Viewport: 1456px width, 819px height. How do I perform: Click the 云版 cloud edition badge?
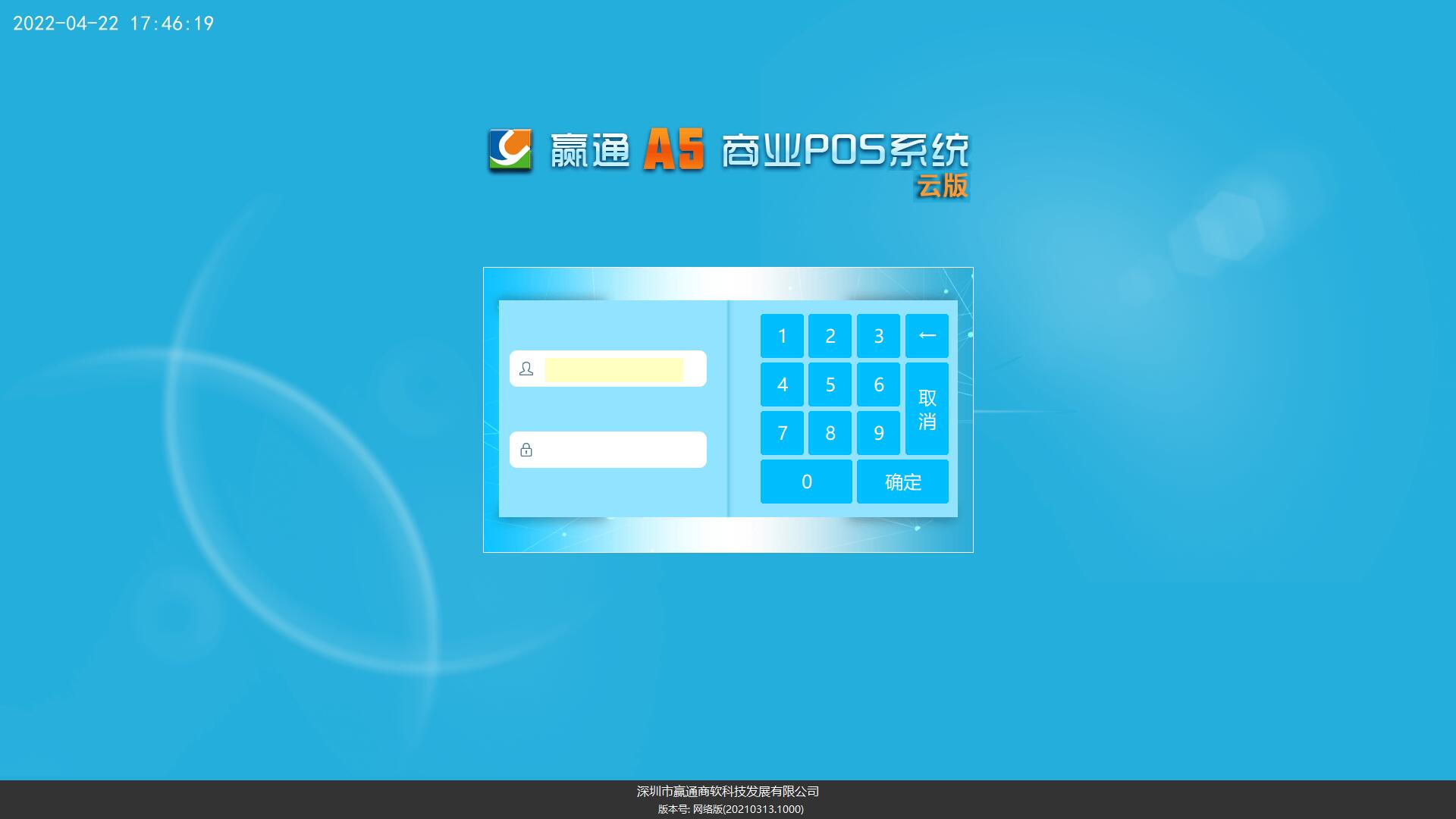[942, 187]
